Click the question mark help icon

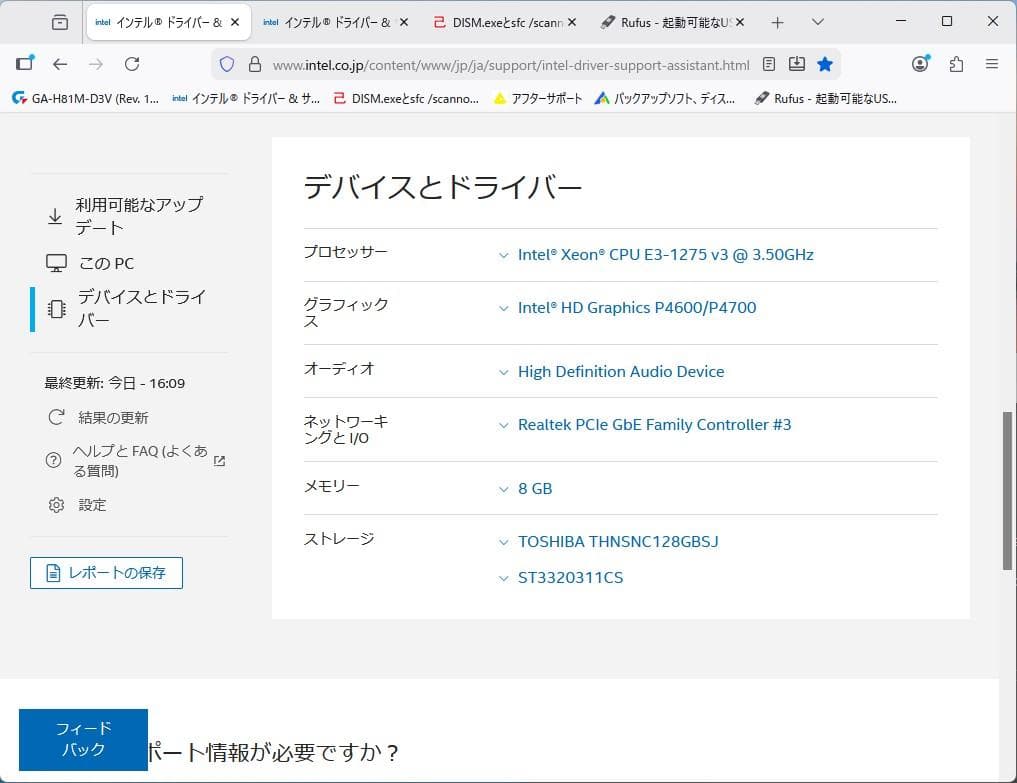[54, 461]
